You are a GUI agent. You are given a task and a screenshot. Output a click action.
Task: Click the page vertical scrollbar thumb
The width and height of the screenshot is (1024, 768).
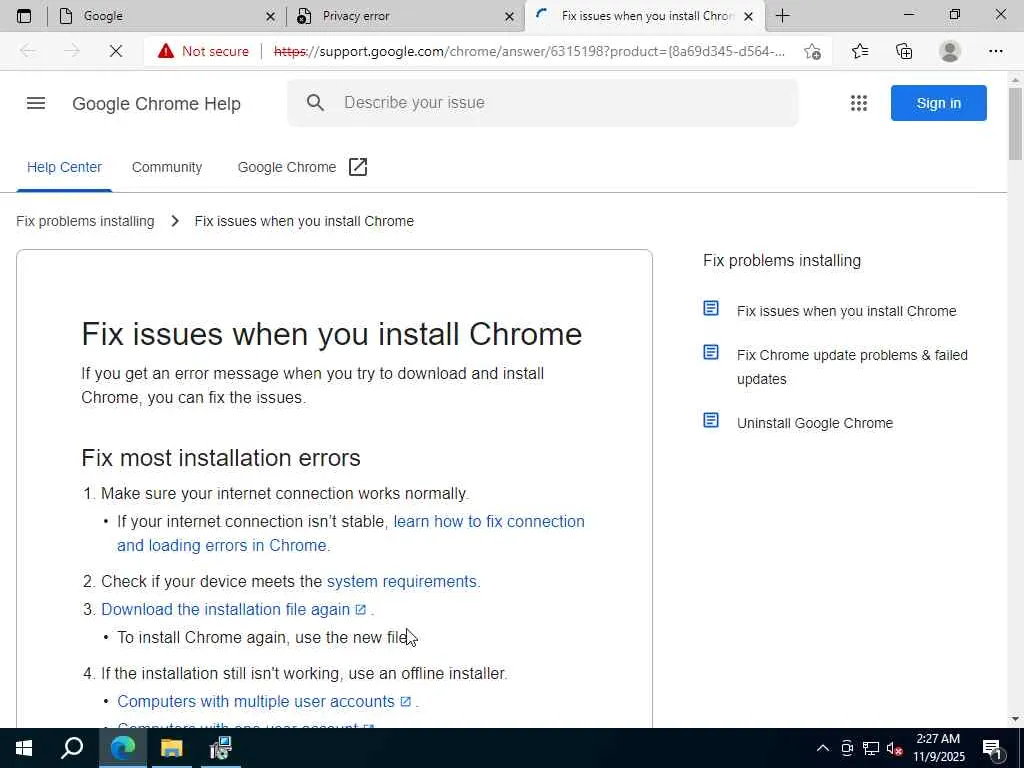[x=1015, y=124]
